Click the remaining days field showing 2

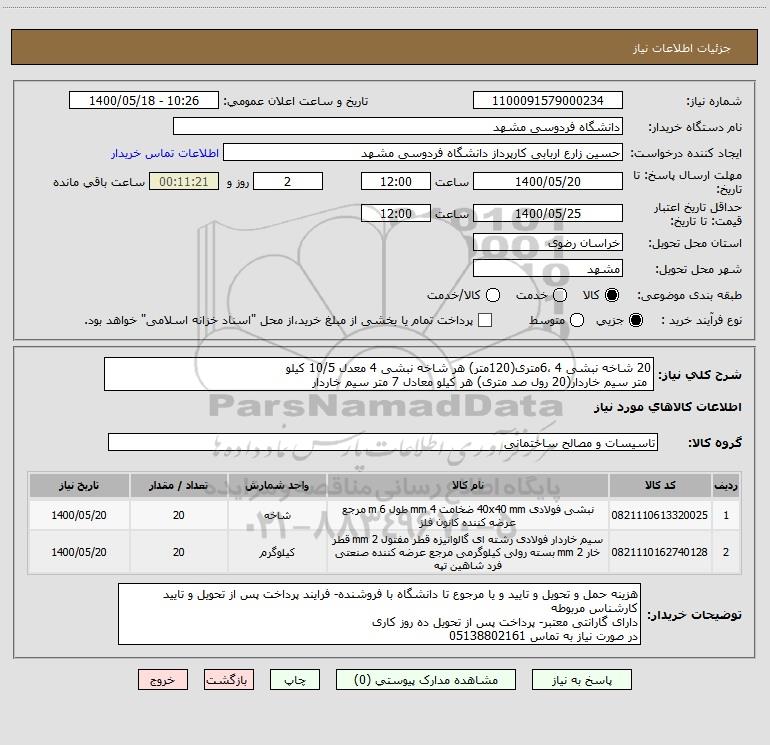click(288, 182)
